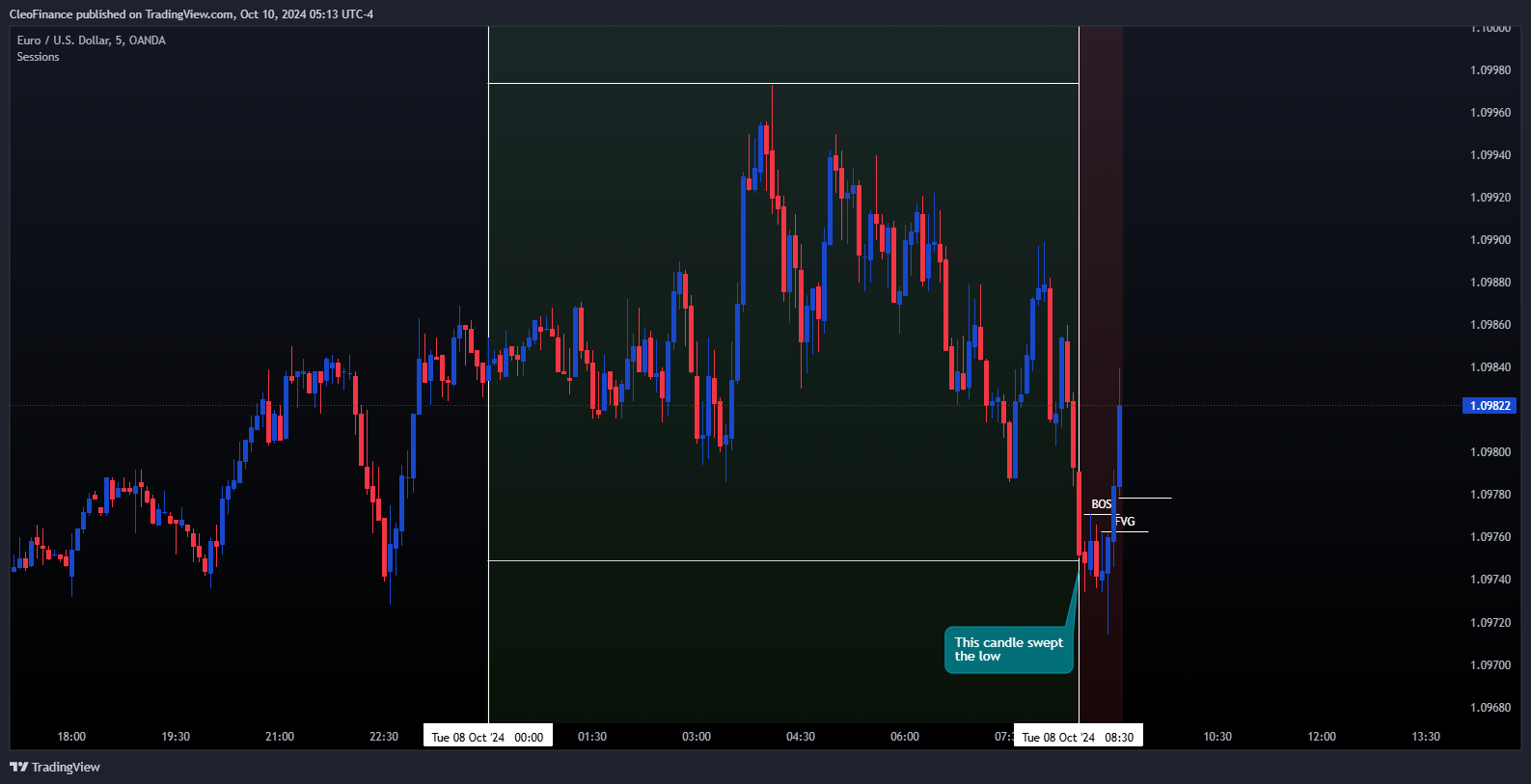Viewport: 1531px width, 784px height.
Task: Click the 19:30 time axis label
Action: [x=176, y=737]
